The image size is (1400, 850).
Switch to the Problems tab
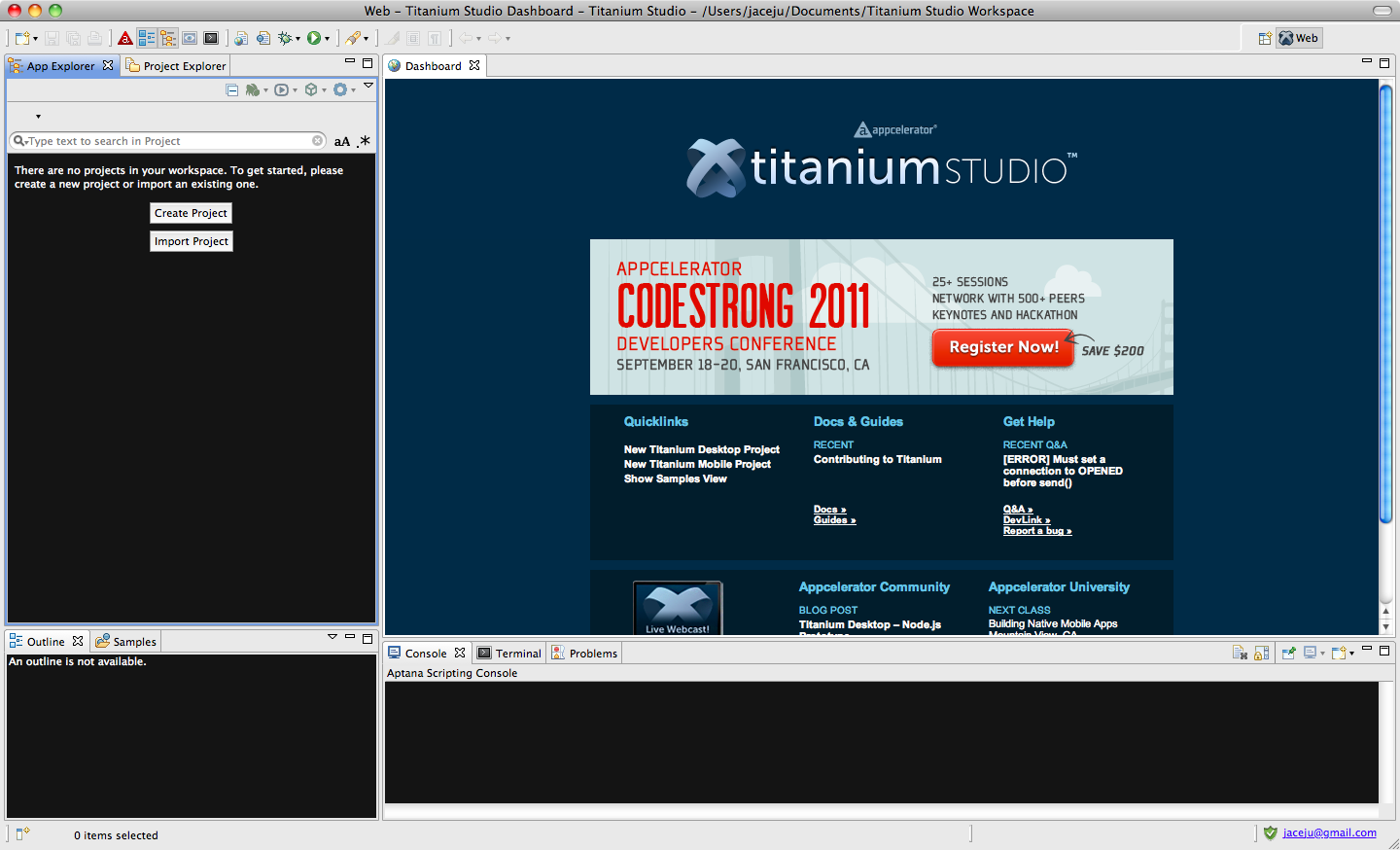585,654
